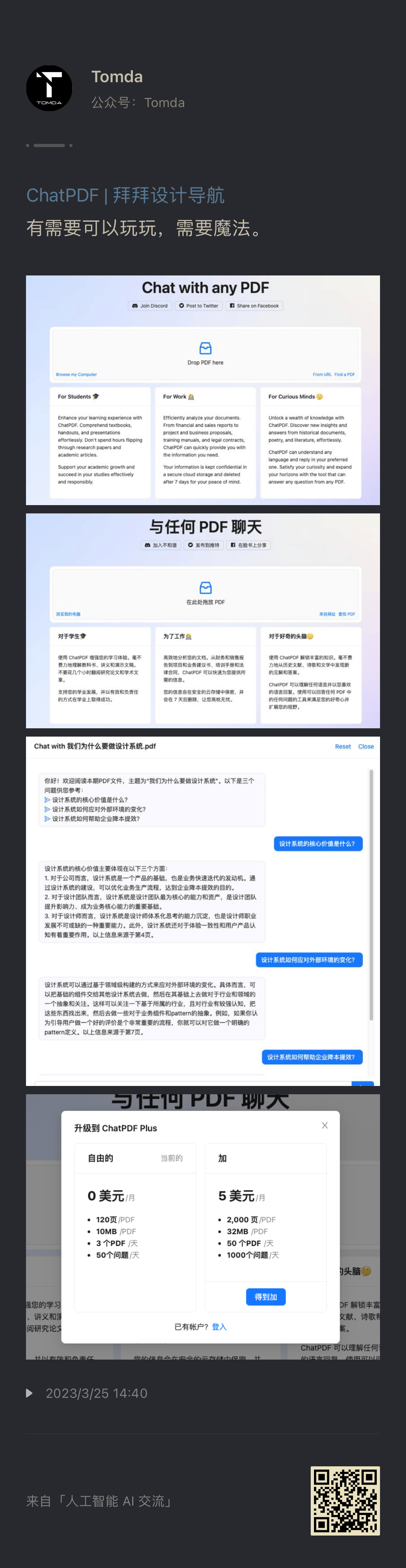Select the For Students card heading
The height and width of the screenshot is (1568, 406).
tap(78, 396)
